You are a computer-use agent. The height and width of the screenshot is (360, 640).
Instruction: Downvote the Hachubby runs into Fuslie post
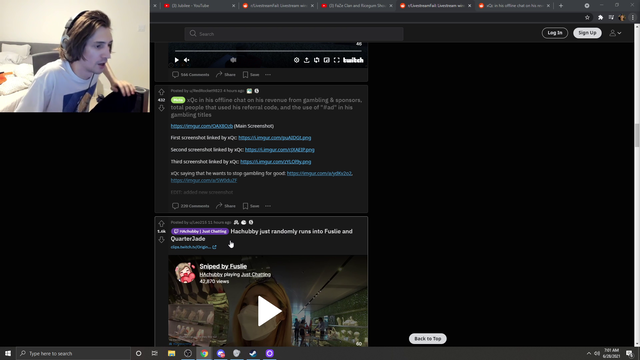[161, 240]
